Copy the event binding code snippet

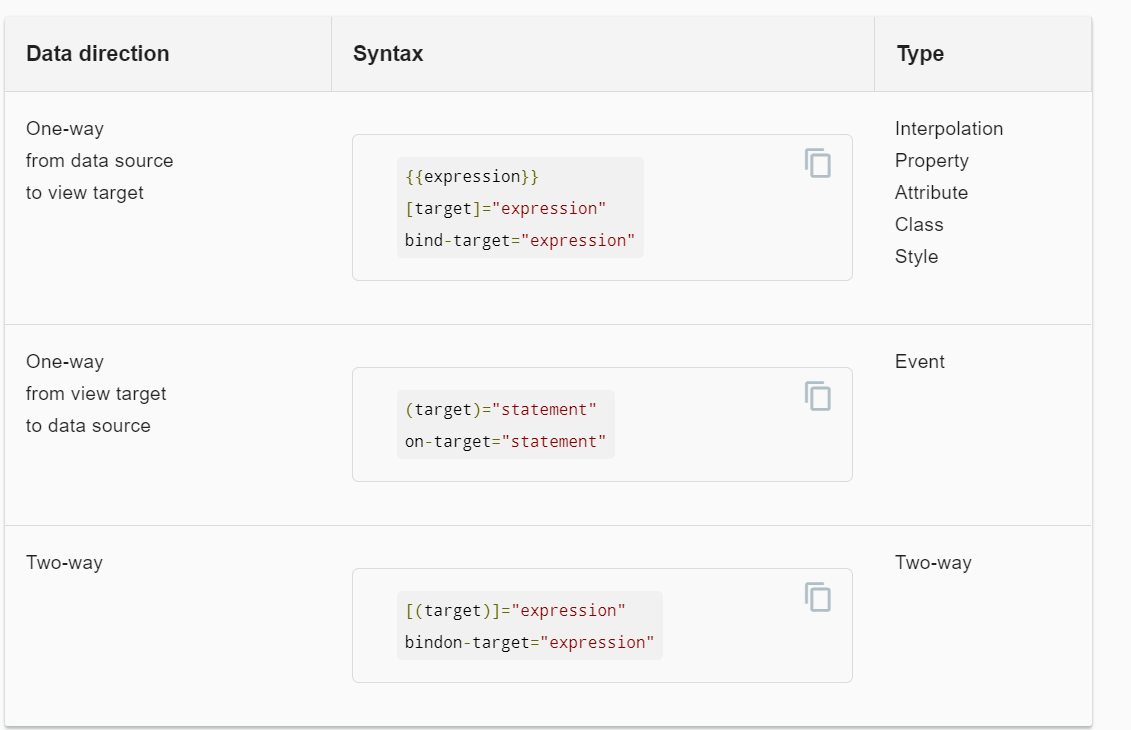818,396
